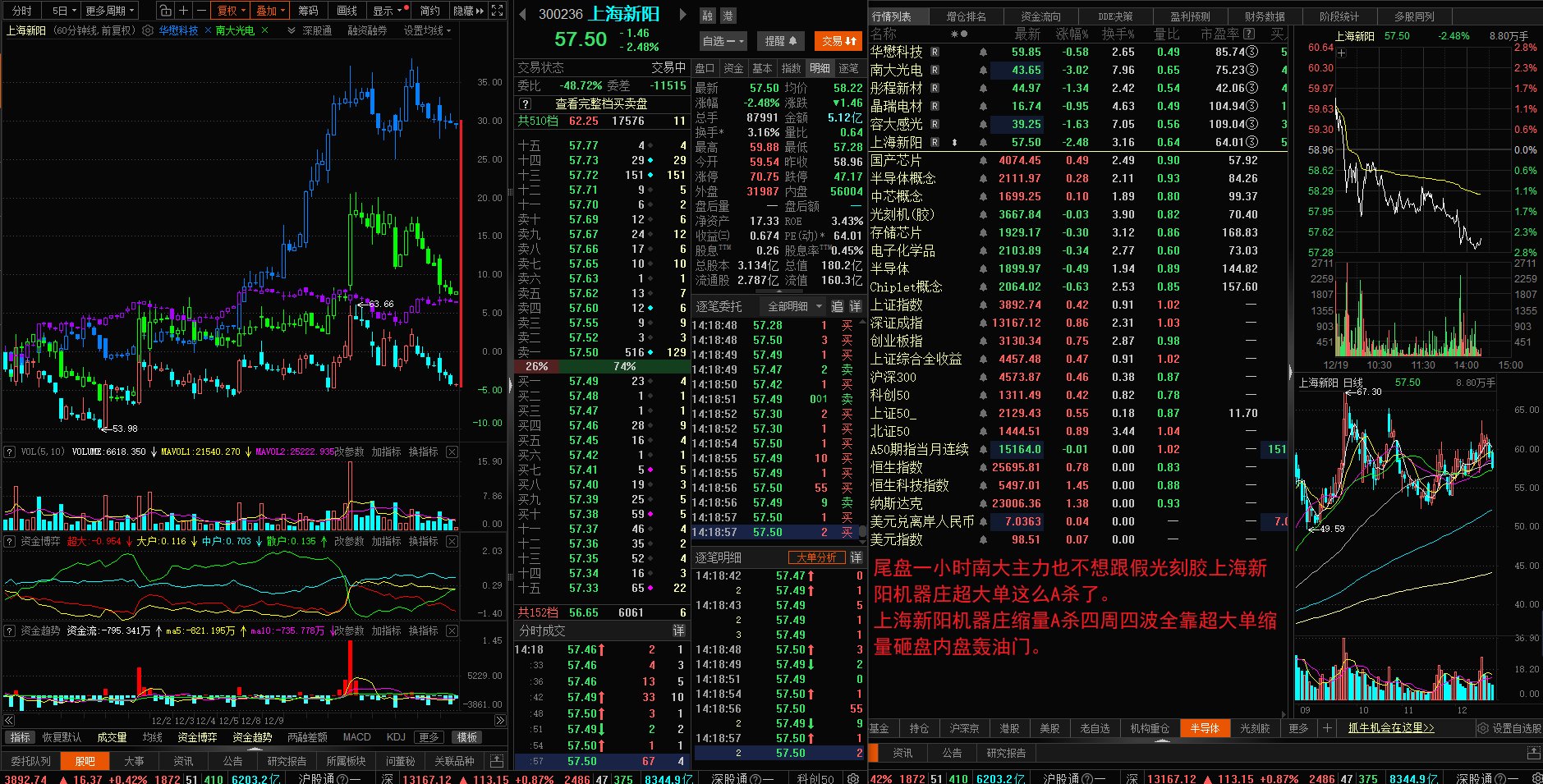
Task: Open 资金流向 tab
Action: 1041,16
